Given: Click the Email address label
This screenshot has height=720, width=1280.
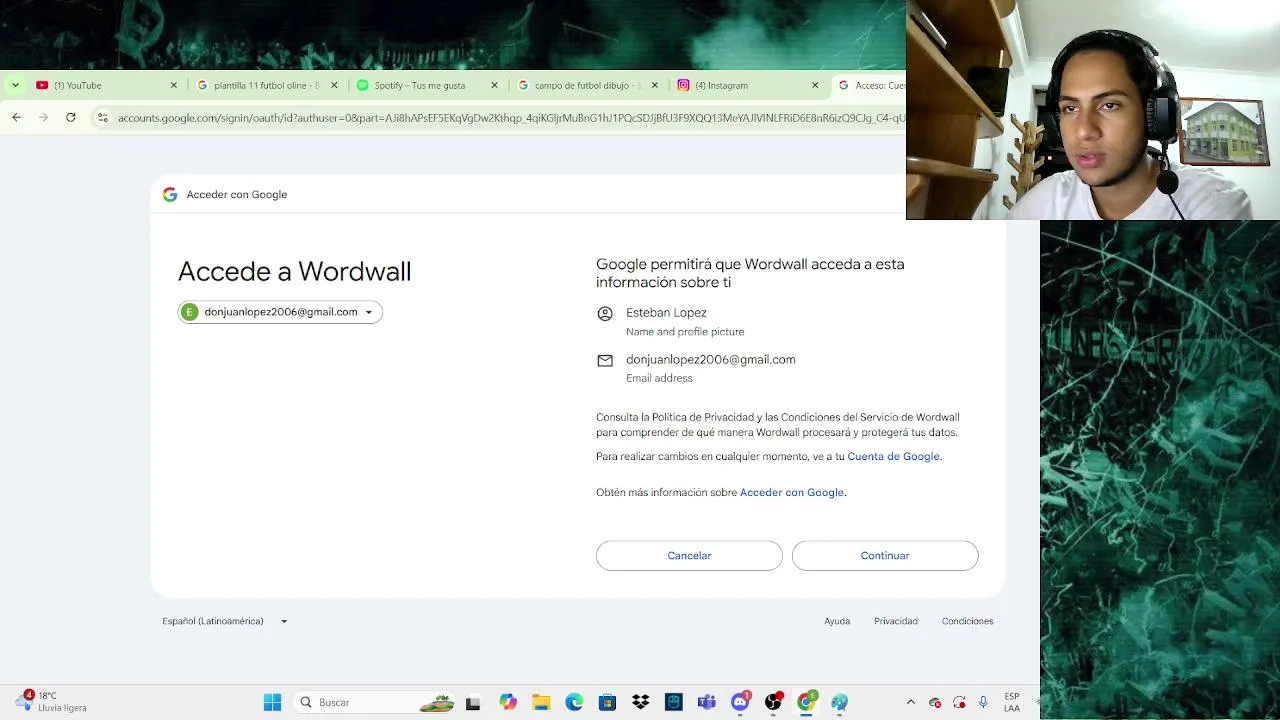Looking at the screenshot, I should (x=659, y=378).
